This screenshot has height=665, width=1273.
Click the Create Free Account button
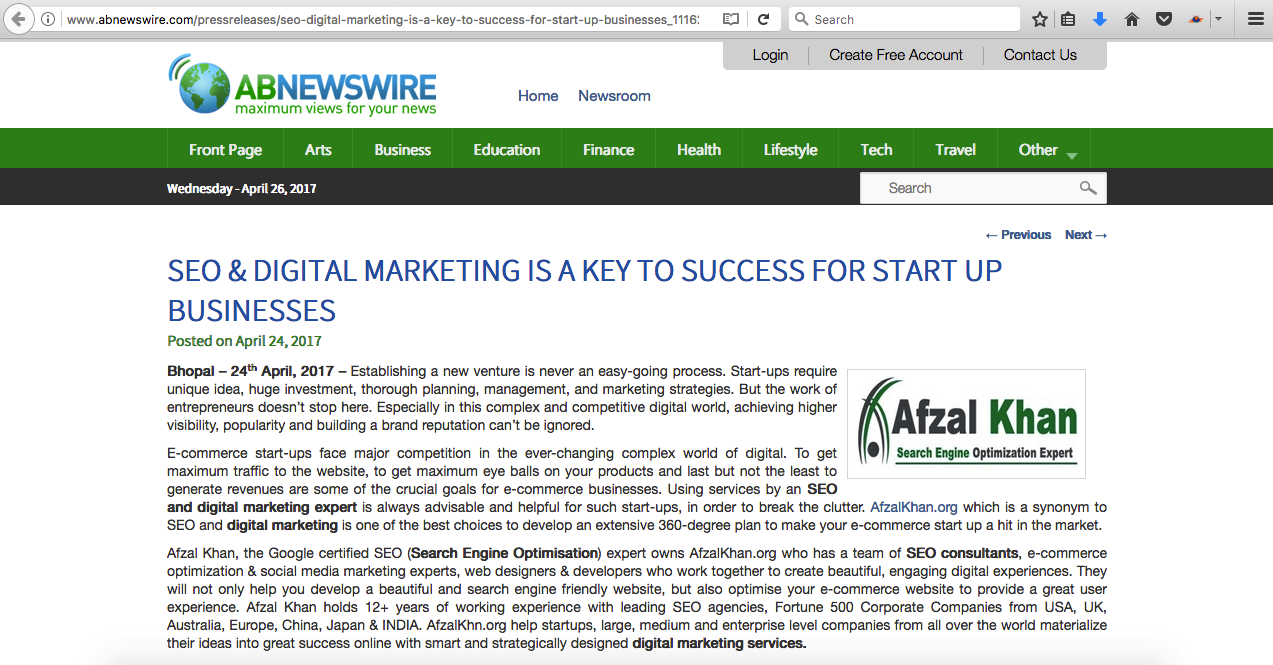(x=895, y=55)
